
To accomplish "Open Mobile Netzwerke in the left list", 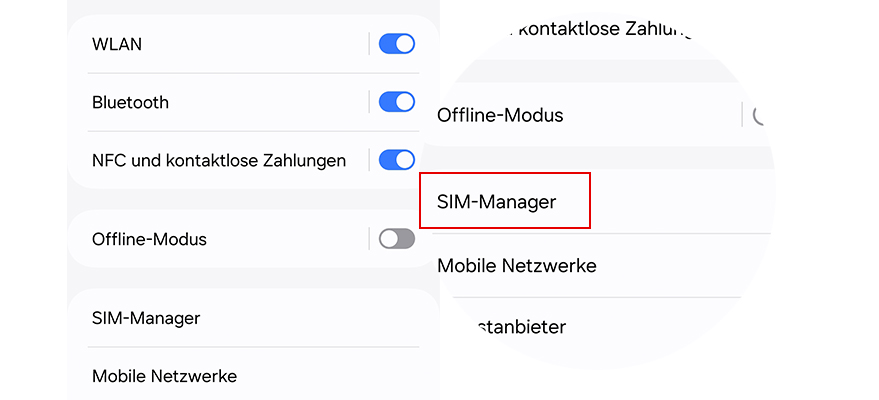I will coord(164,376).
